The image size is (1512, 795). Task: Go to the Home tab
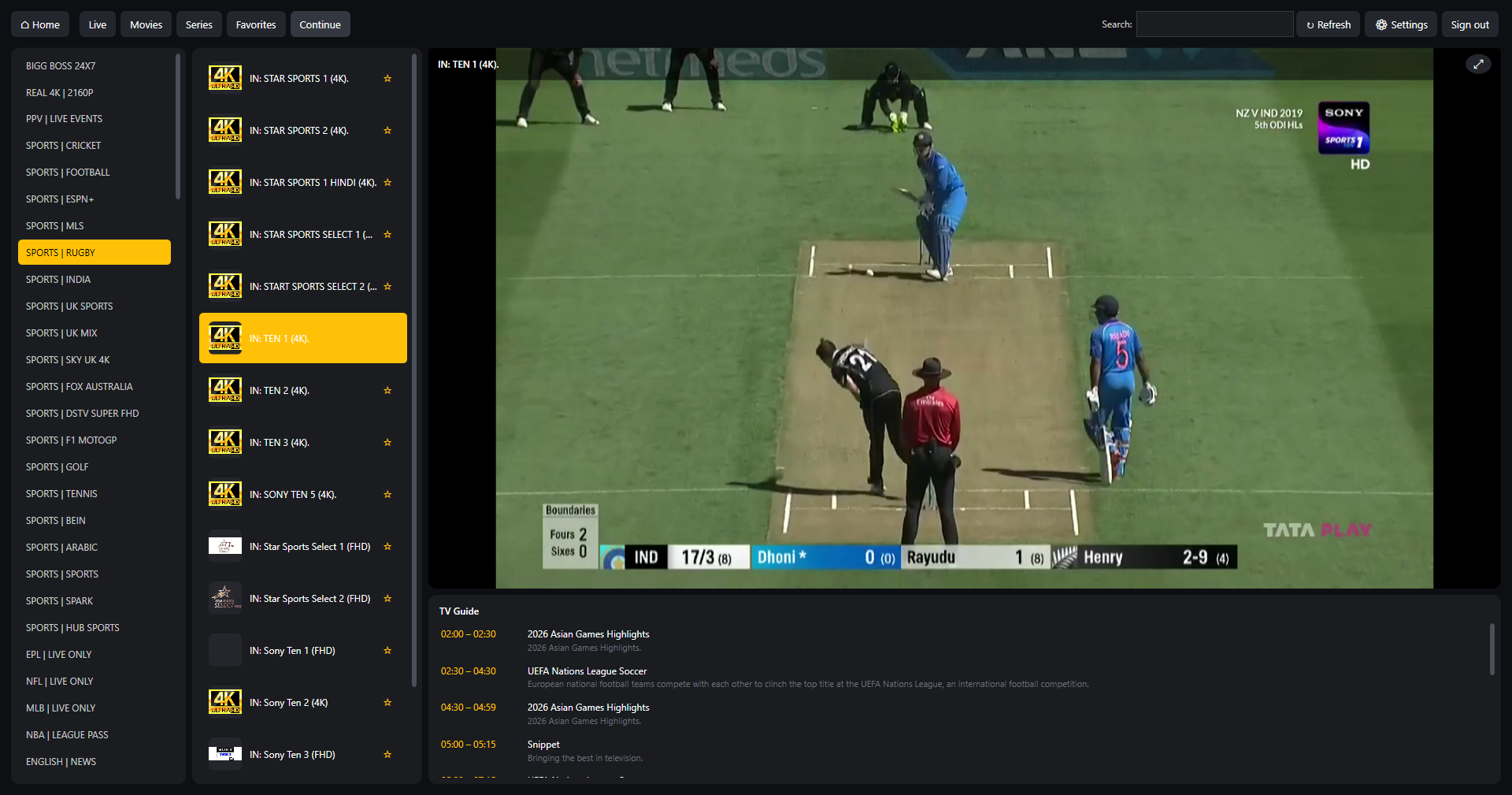40,24
